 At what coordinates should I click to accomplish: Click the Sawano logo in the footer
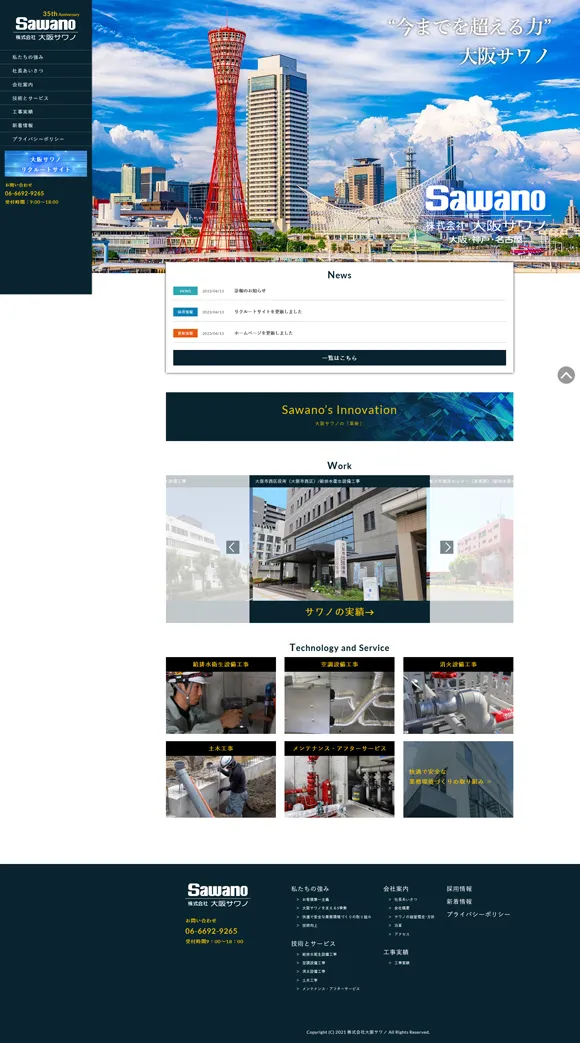(218, 895)
